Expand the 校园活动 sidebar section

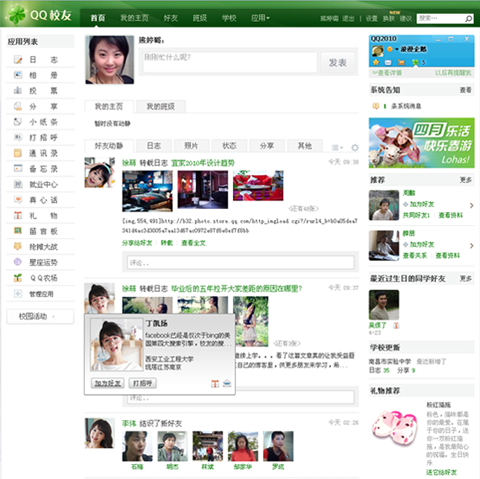click(40, 316)
